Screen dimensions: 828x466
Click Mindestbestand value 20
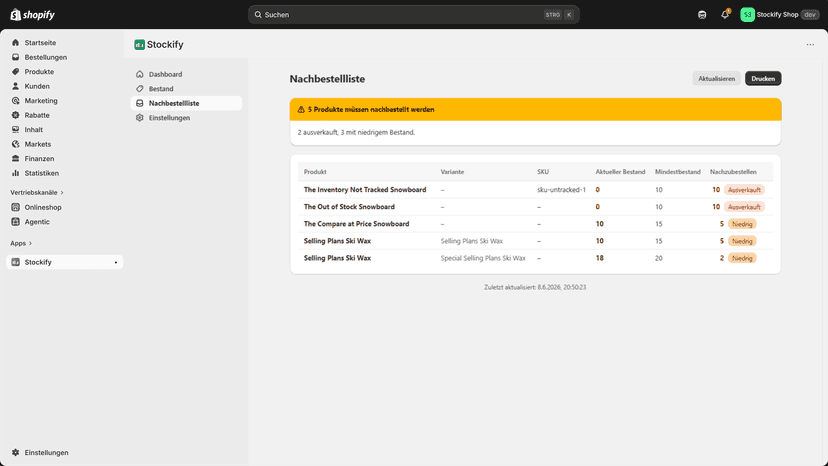point(658,258)
